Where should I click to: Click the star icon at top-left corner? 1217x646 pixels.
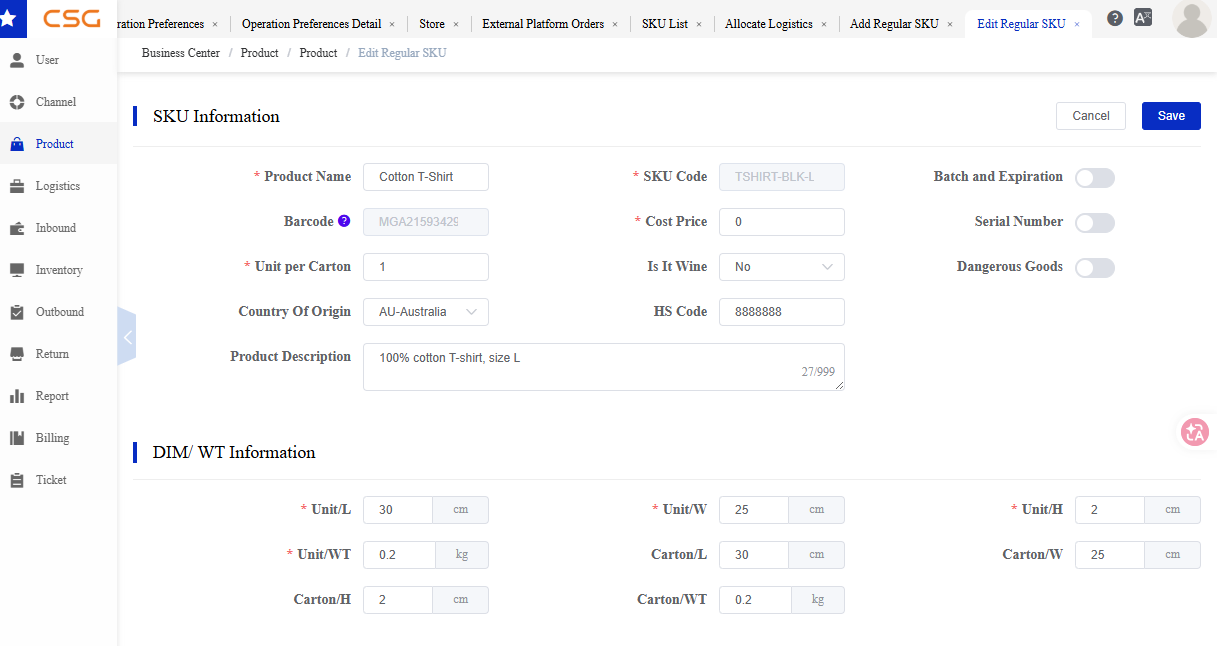point(7,18)
